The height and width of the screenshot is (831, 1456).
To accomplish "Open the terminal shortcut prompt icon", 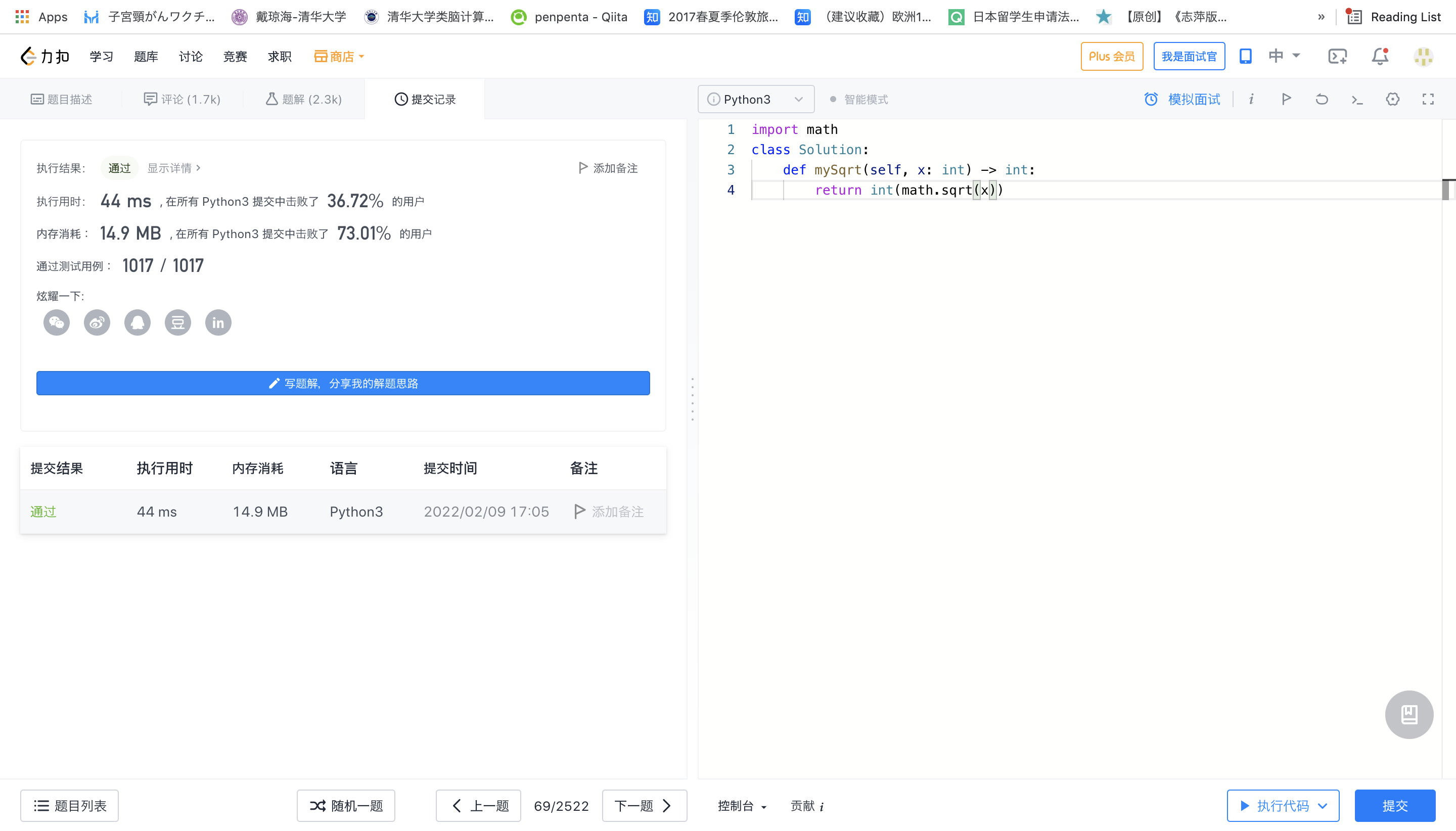I will [x=1357, y=100].
